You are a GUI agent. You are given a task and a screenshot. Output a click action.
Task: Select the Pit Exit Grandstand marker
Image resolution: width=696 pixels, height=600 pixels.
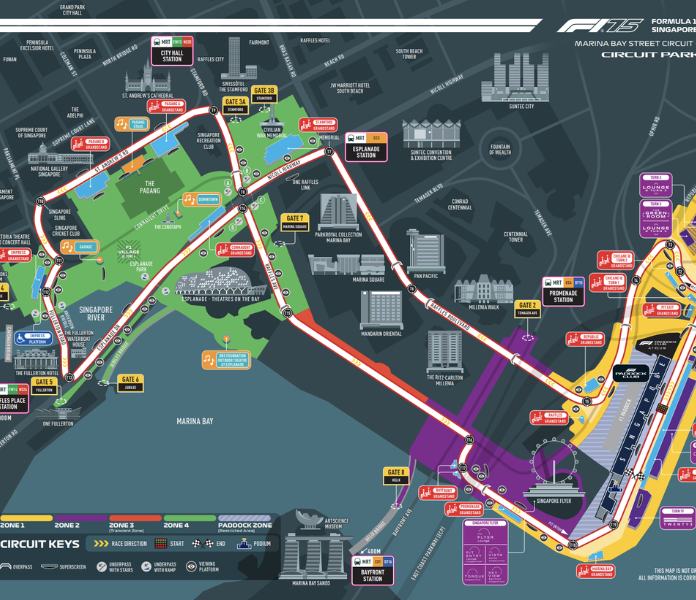click(x=662, y=310)
